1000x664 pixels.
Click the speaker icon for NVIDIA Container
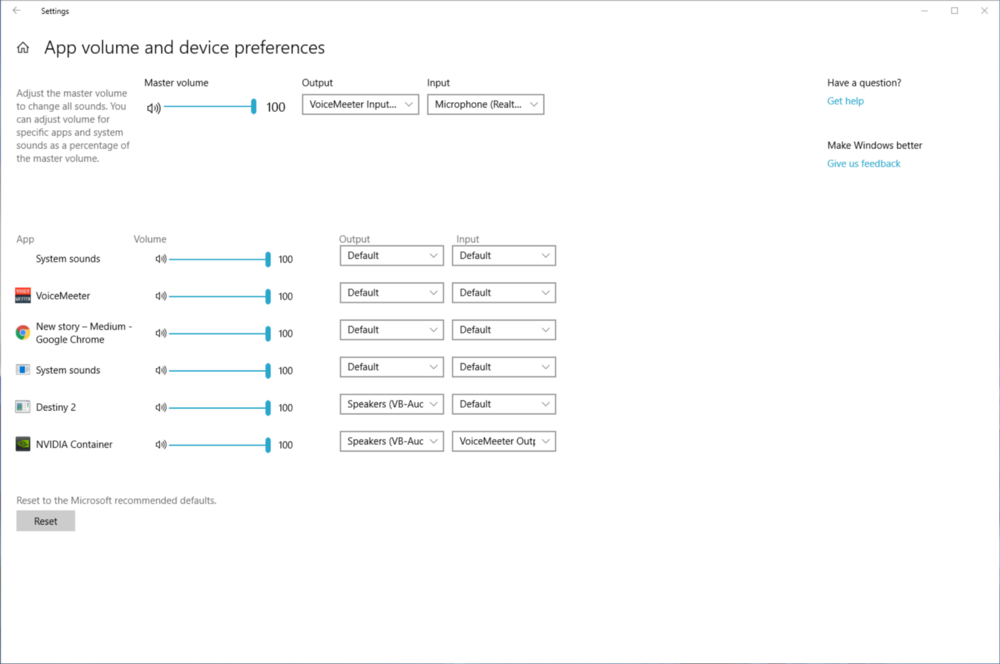pos(160,445)
